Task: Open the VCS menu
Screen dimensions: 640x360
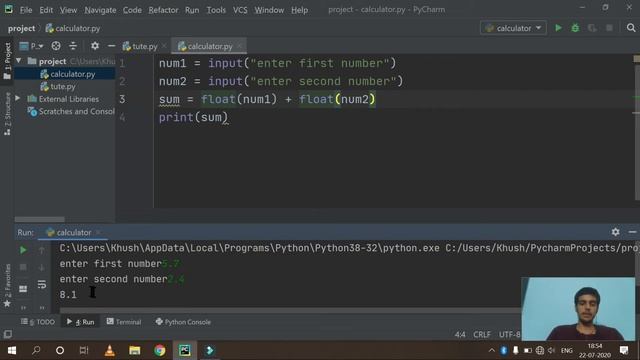Action: click(240, 10)
